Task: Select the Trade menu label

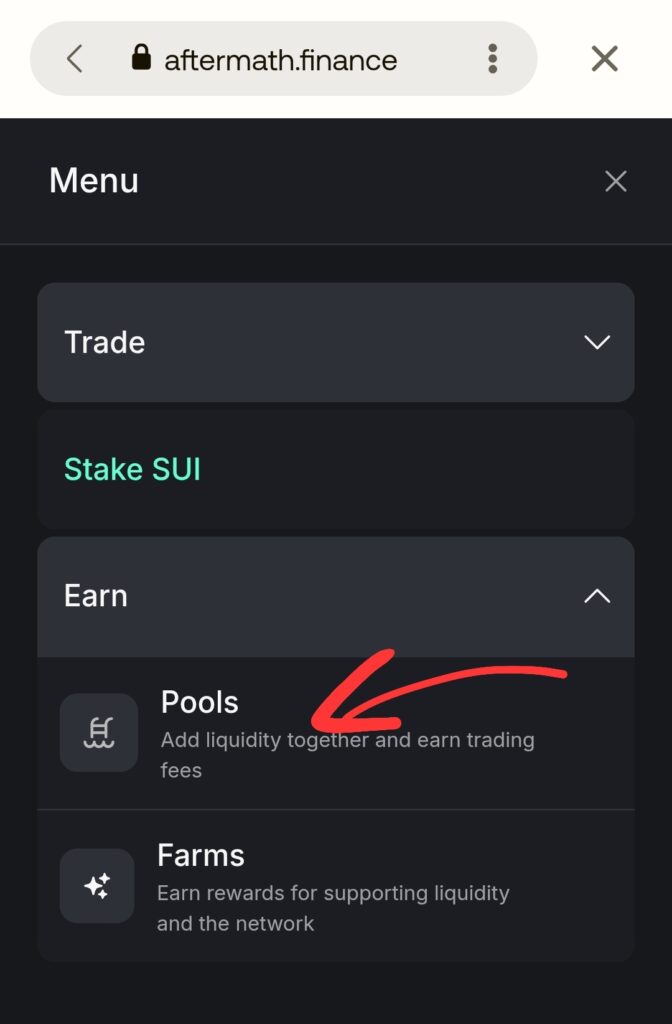Action: point(104,342)
